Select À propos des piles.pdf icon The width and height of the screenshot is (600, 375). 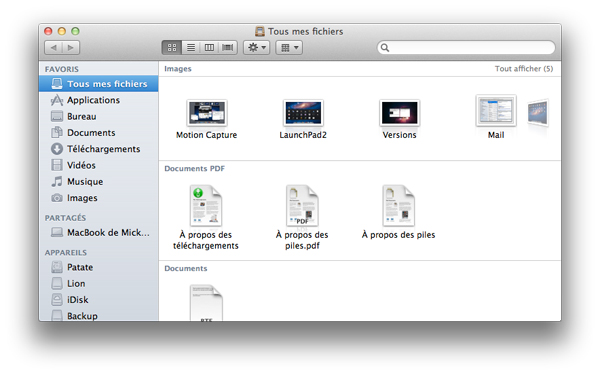pos(303,206)
